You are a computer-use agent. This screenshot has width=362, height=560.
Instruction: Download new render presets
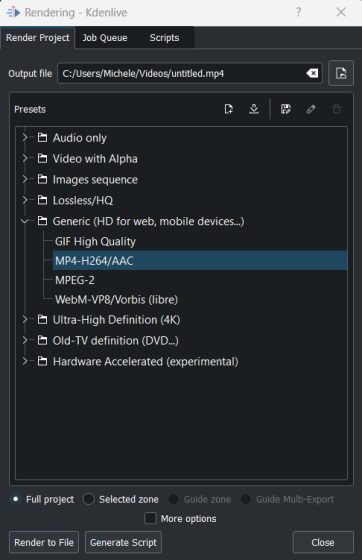pyautogui.click(x=254, y=109)
